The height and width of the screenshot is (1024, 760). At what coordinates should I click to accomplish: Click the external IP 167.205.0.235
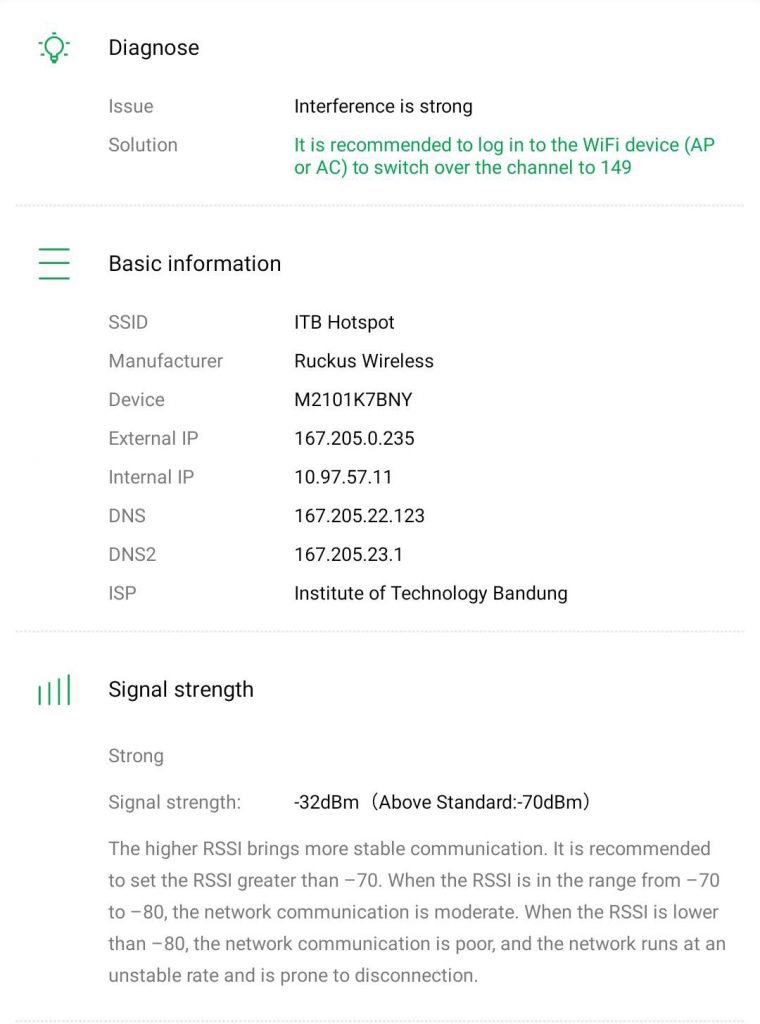(x=354, y=438)
